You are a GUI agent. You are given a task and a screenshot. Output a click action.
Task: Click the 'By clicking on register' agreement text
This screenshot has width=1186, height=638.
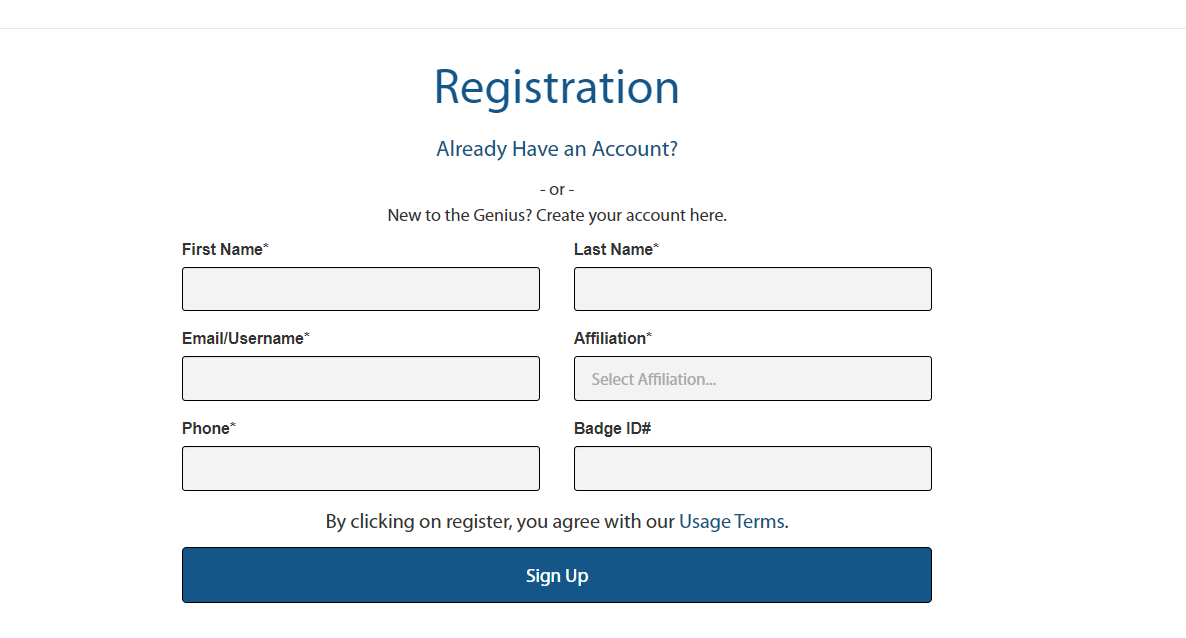[500, 521]
